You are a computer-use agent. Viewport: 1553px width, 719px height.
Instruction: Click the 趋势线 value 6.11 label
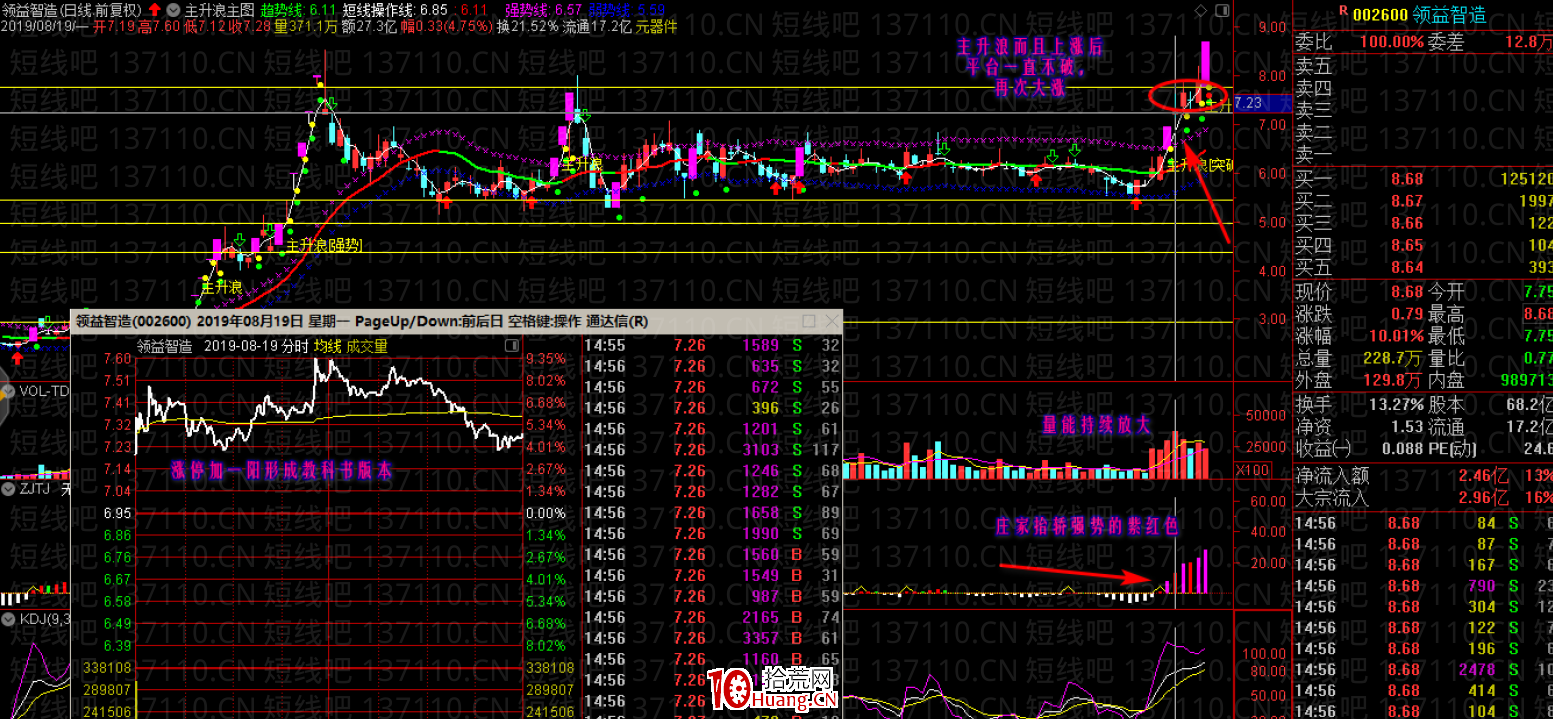point(297,9)
